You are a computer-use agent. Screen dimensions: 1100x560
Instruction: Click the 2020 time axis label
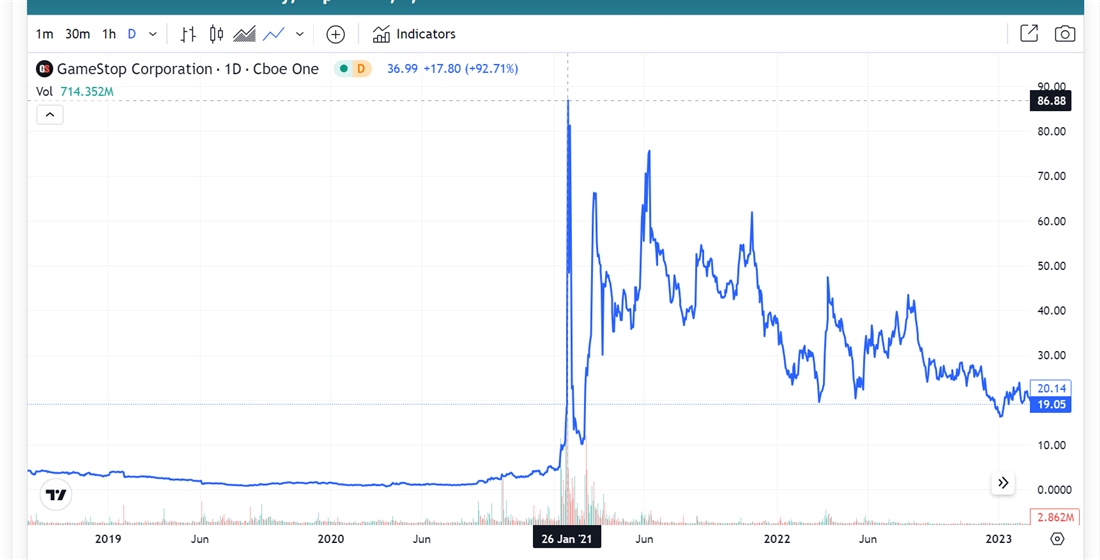coord(330,539)
